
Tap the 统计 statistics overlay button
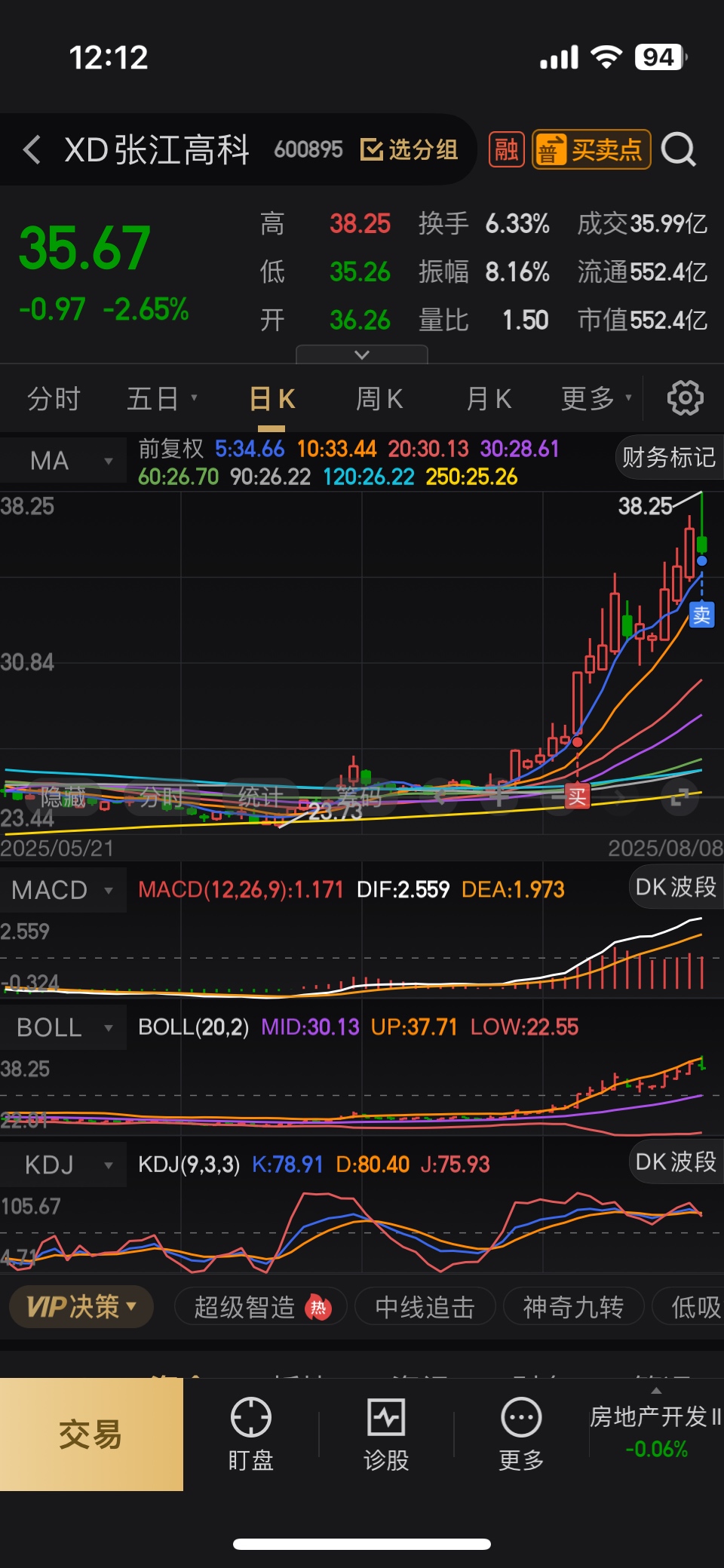click(261, 796)
